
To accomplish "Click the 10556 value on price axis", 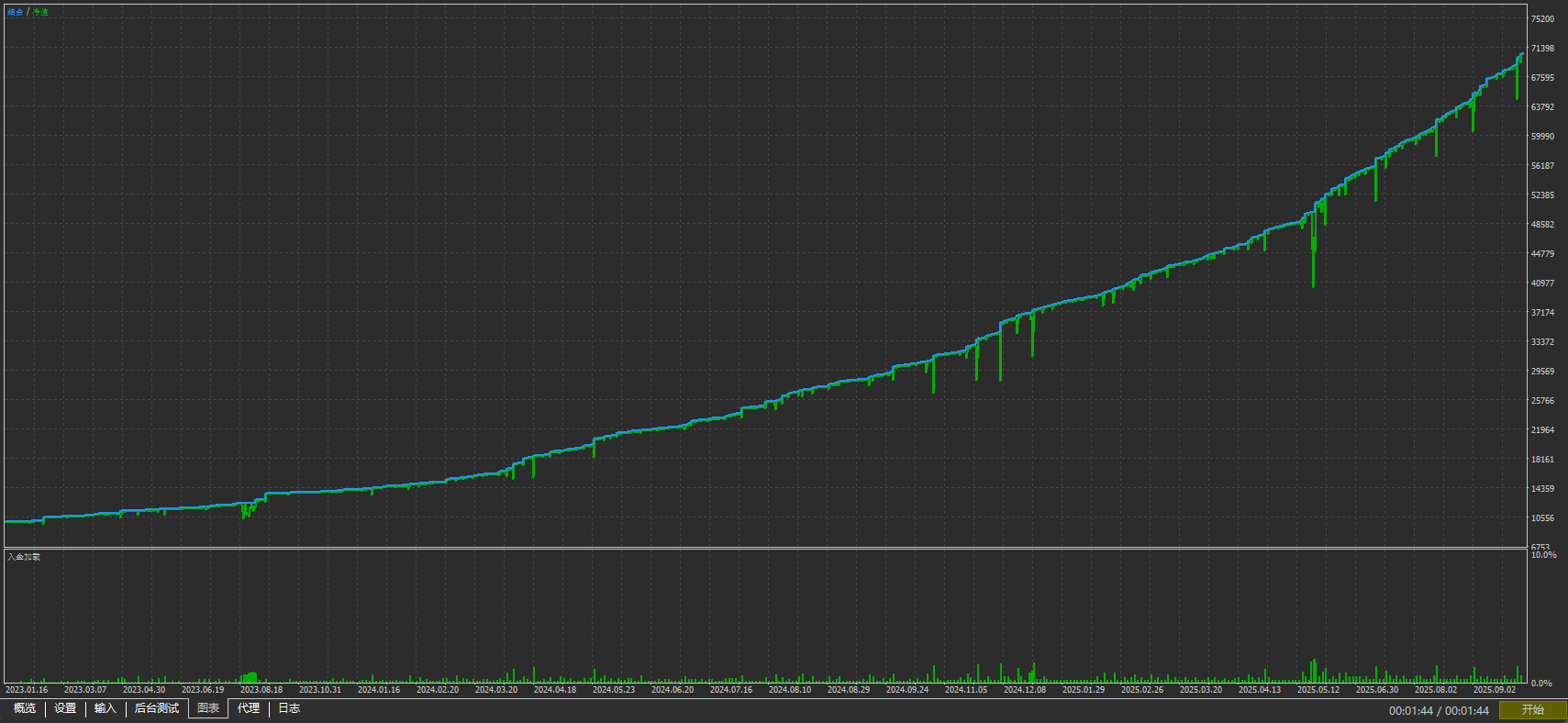I will pos(1542,518).
